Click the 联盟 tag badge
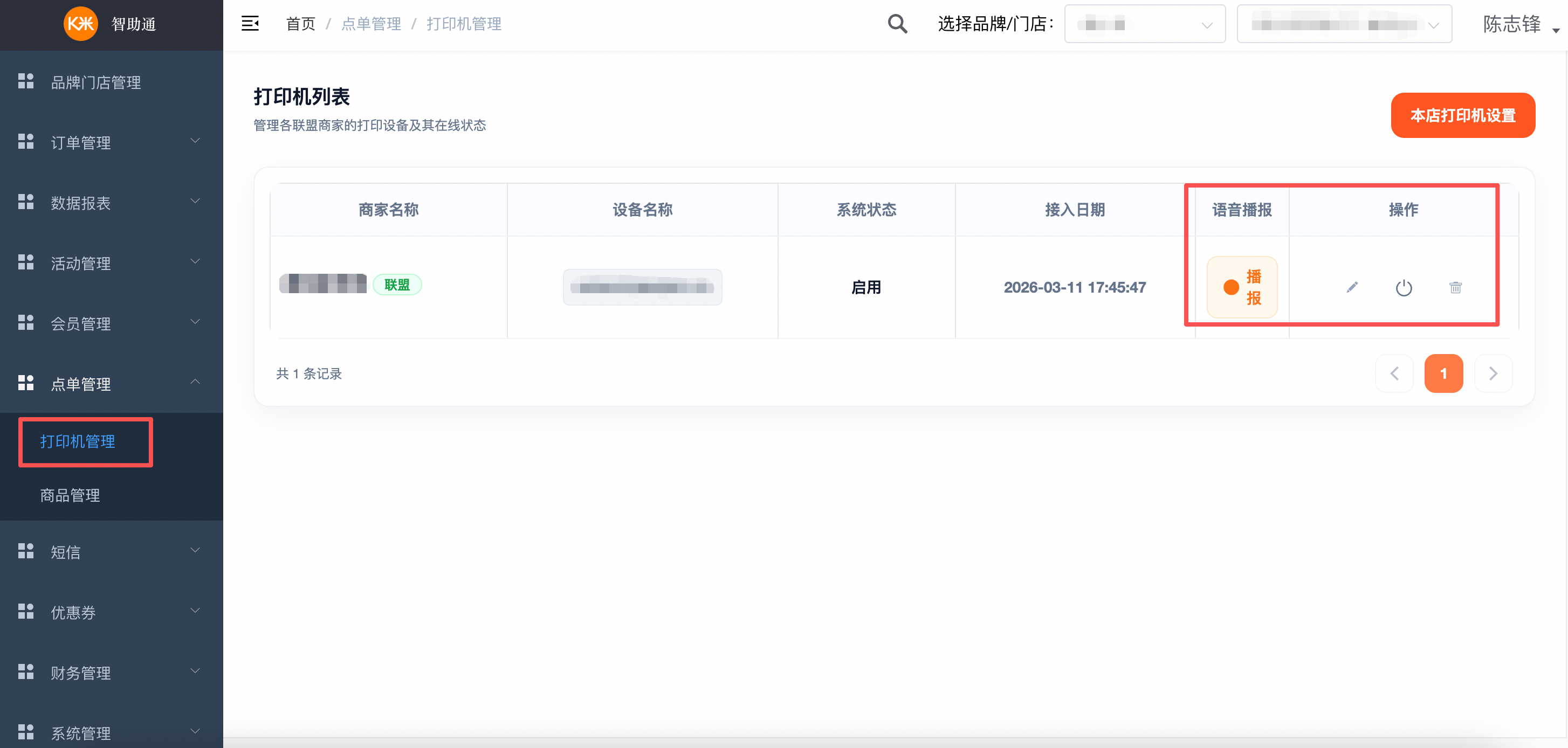Screen dimensions: 1568x748 [397, 284]
